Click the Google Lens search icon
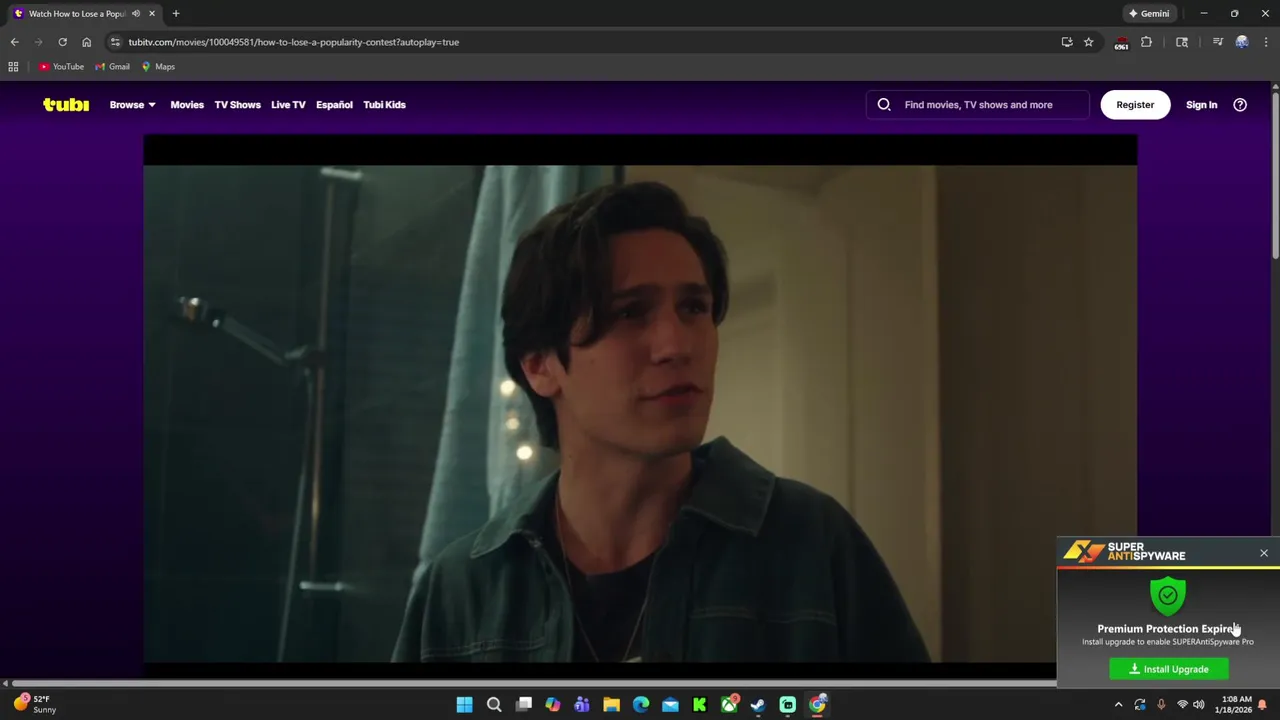The height and width of the screenshot is (720, 1280). click(1182, 42)
